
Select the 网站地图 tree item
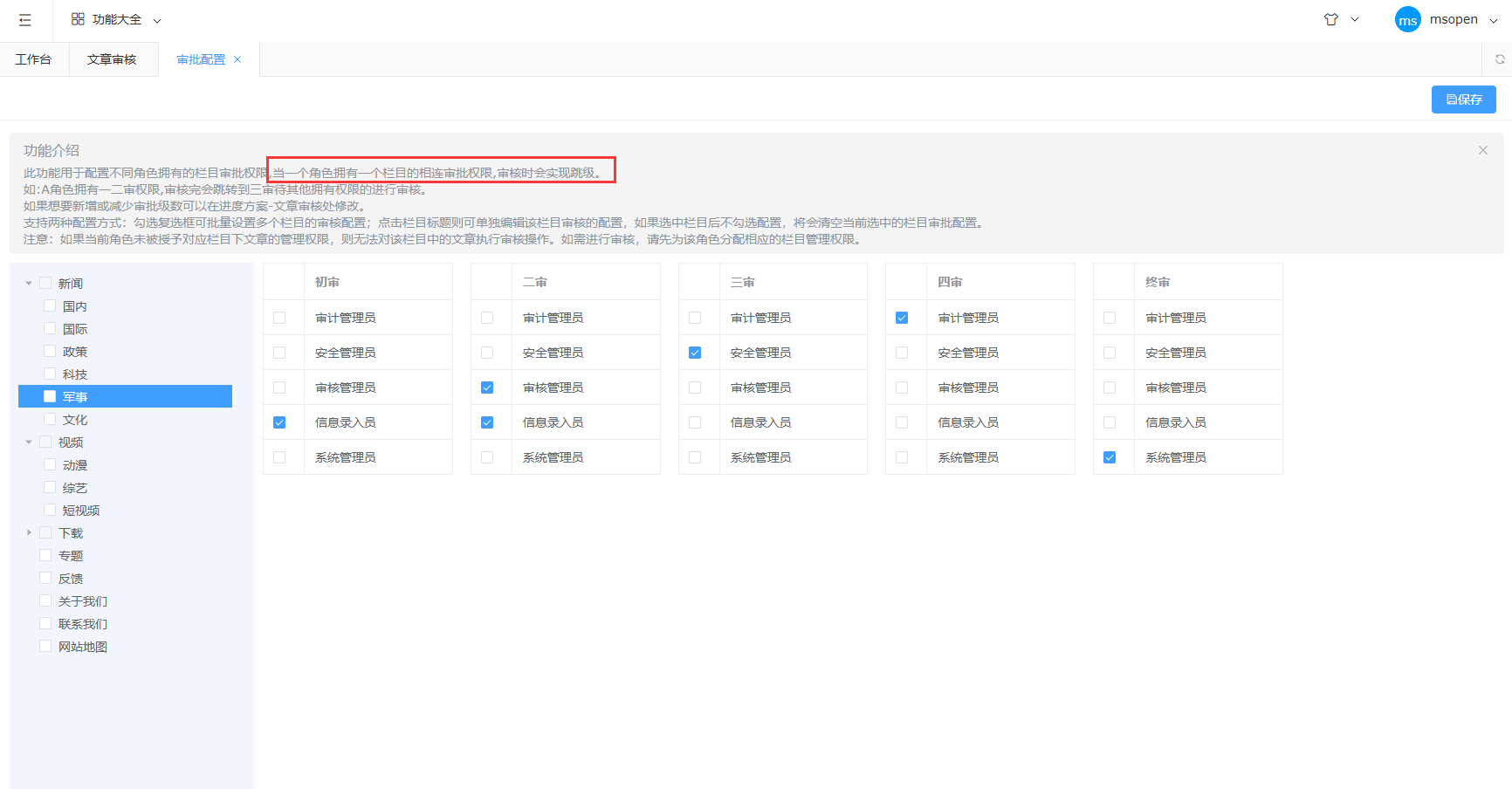83,647
